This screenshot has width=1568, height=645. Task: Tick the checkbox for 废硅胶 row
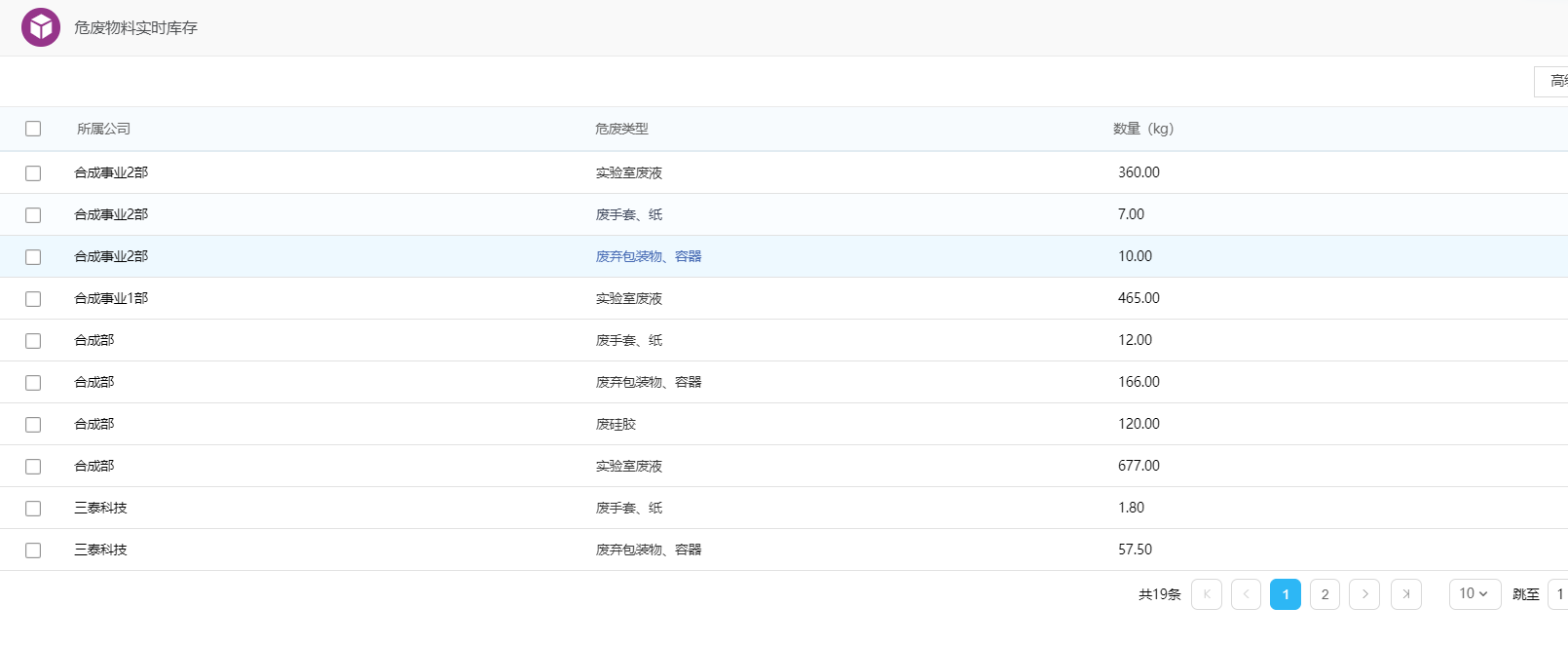[x=33, y=425]
